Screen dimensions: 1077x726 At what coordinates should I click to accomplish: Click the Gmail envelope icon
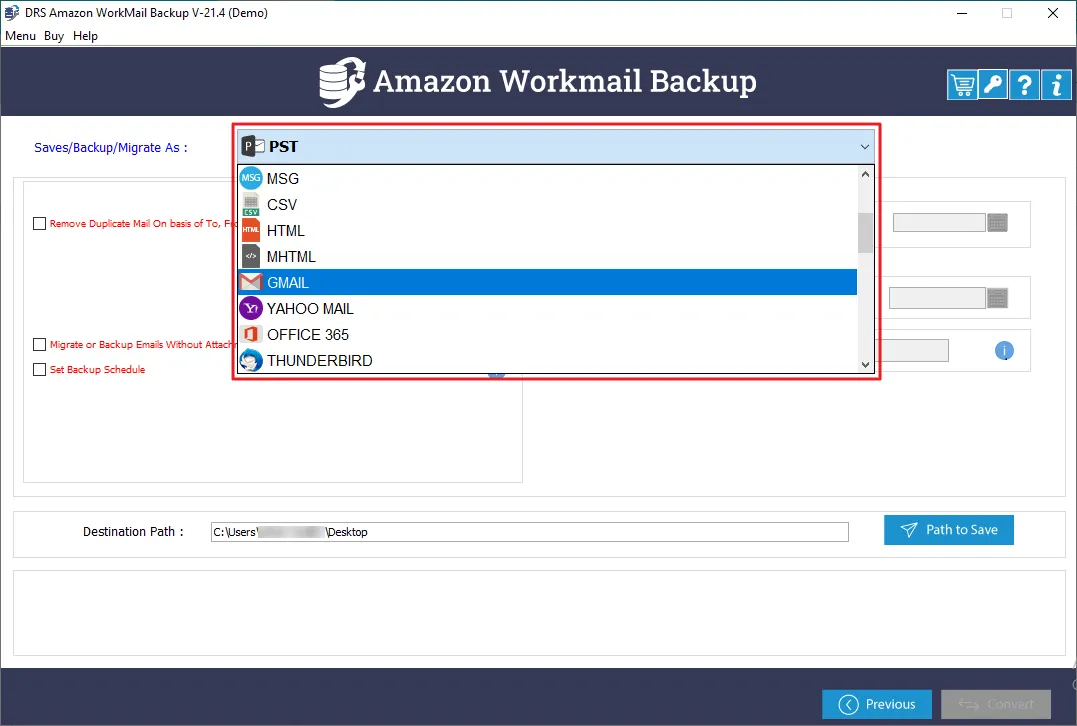(251, 282)
